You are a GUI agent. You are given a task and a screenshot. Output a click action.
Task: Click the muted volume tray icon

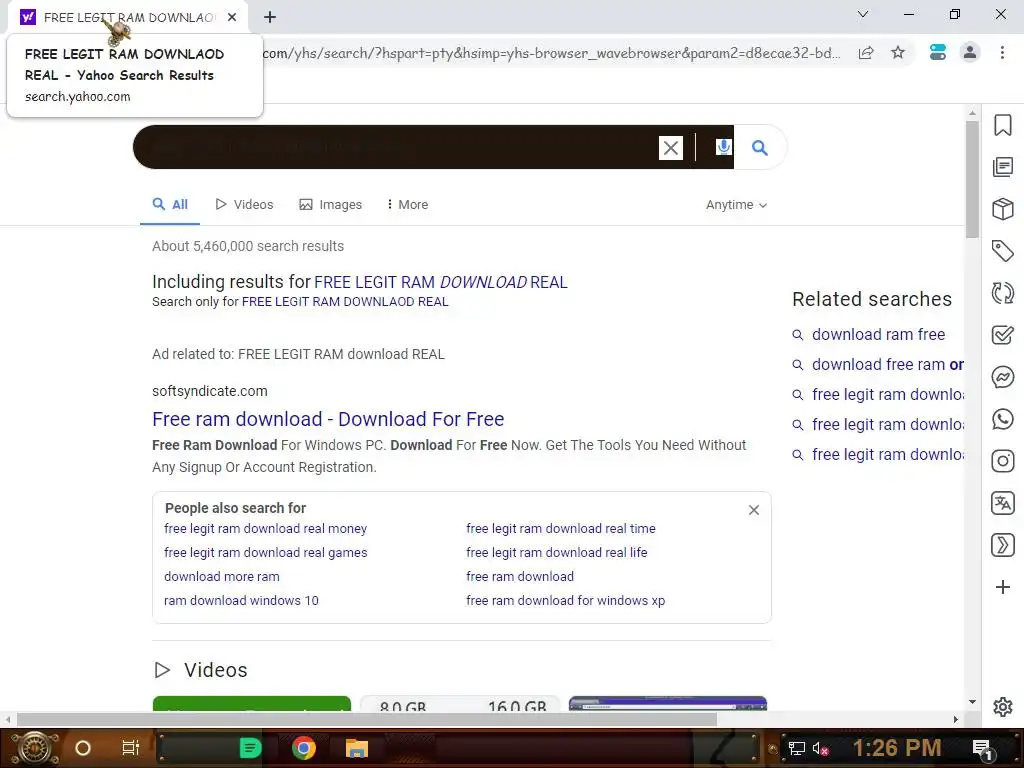820,748
